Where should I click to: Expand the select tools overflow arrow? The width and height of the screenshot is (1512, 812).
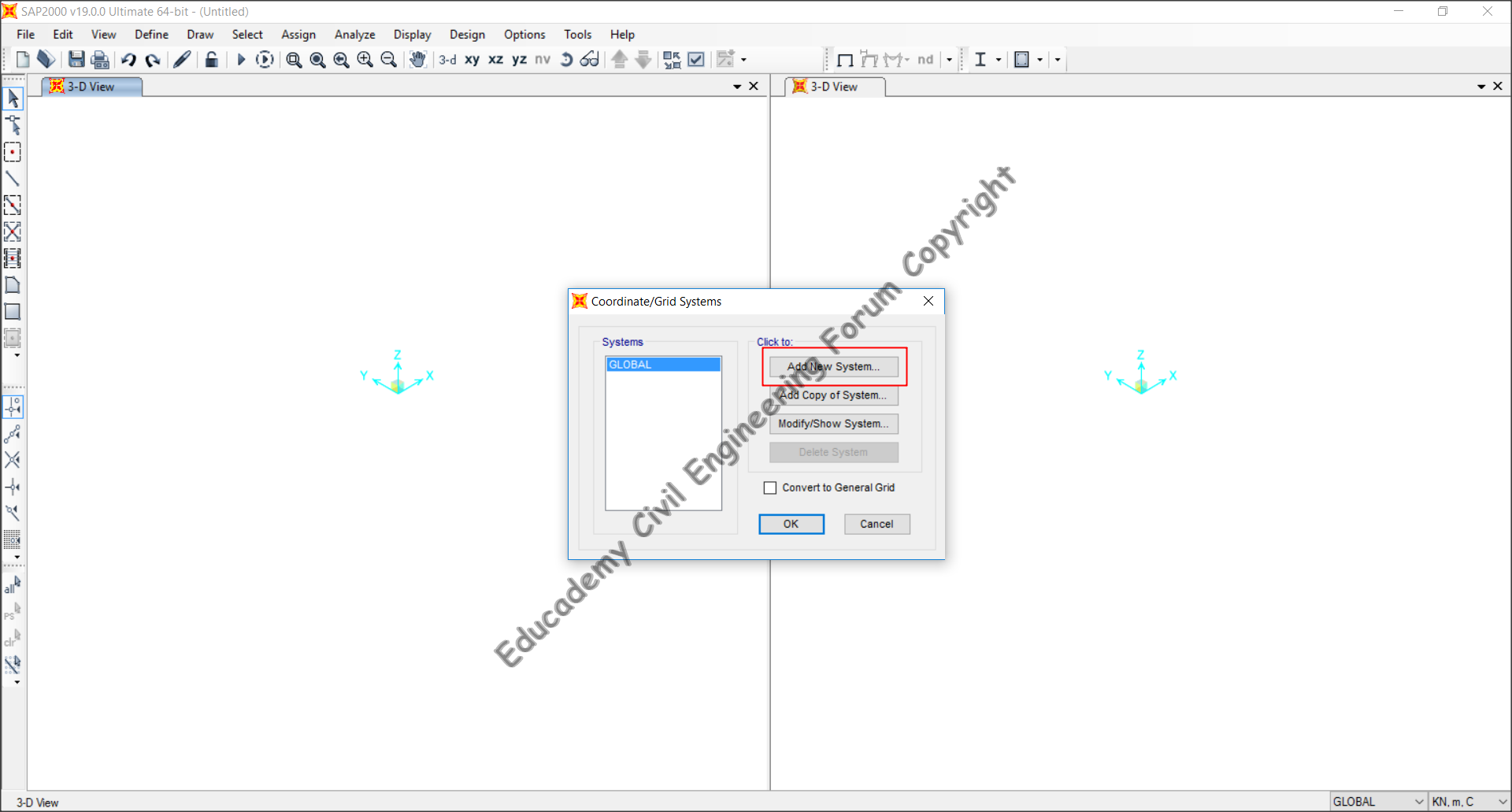[x=17, y=682]
